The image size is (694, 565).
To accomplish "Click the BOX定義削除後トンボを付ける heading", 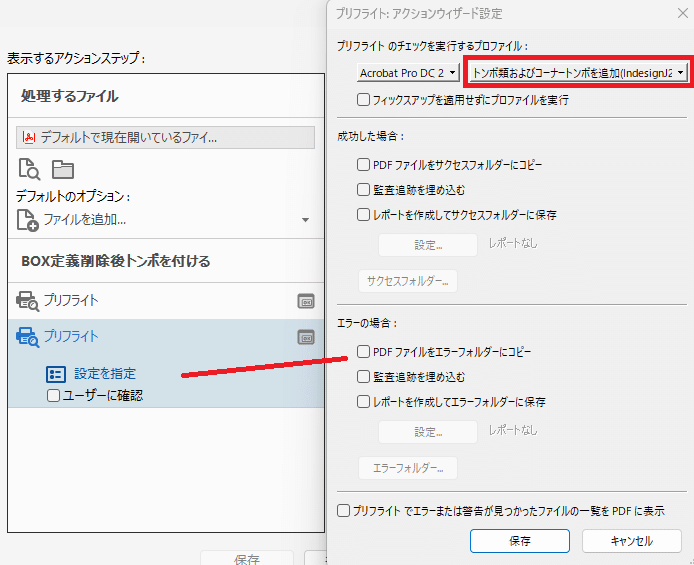I will pyautogui.click(x=116, y=261).
